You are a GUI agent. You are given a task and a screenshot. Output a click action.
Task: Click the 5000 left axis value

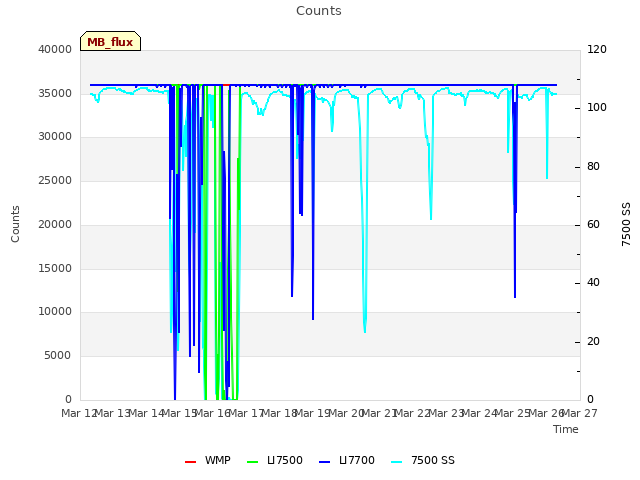tap(58, 356)
